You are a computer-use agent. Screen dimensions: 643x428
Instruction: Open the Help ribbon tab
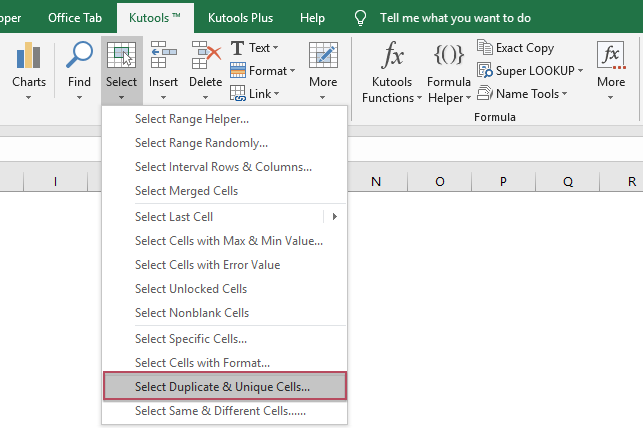pyautogui.click(x=312, y=18)
